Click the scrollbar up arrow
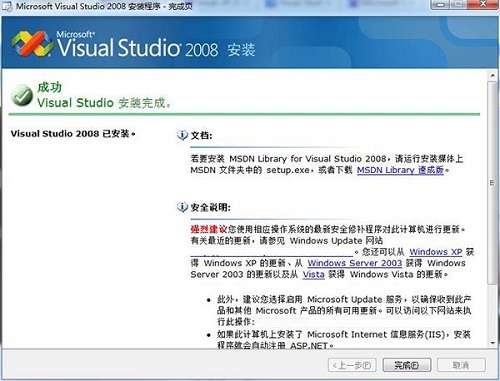The height and width of the screenshot is (381, 500). 493,75
